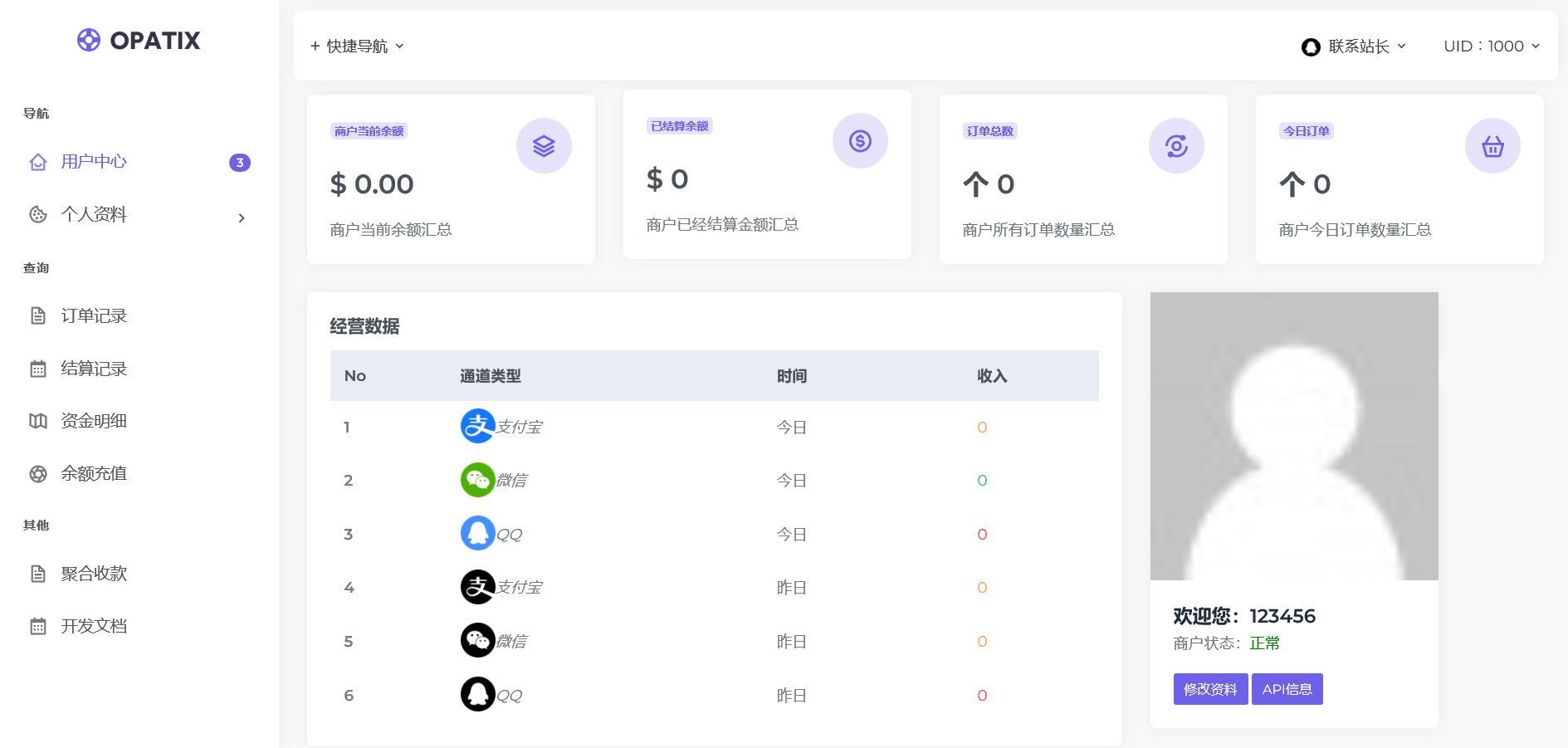This screenshot has width=1568, height=748.
Task: Open 聚合收款 from the sidebar
Action: pos(92,573)
